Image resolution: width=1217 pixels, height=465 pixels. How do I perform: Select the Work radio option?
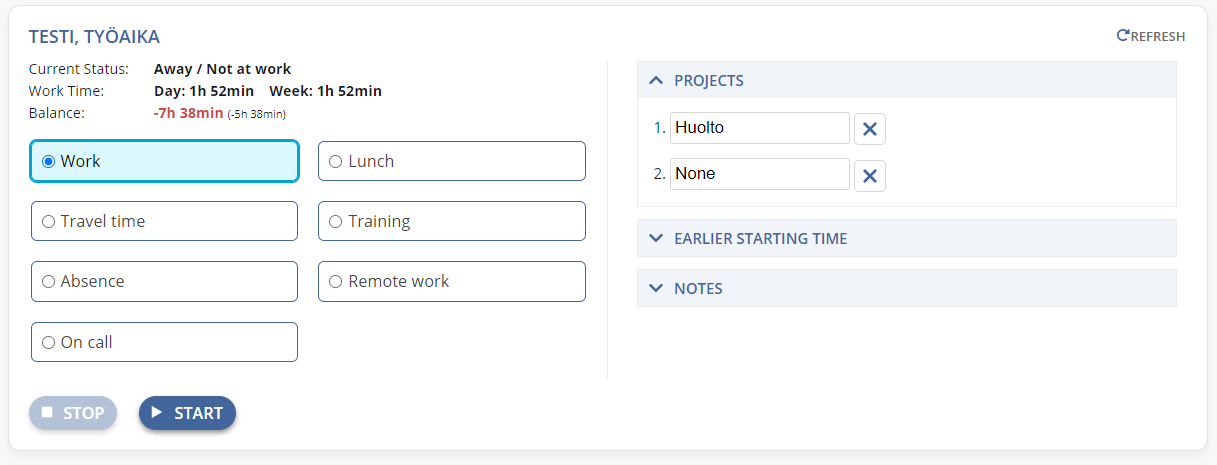pyautogui.click(x=164, y=161)
